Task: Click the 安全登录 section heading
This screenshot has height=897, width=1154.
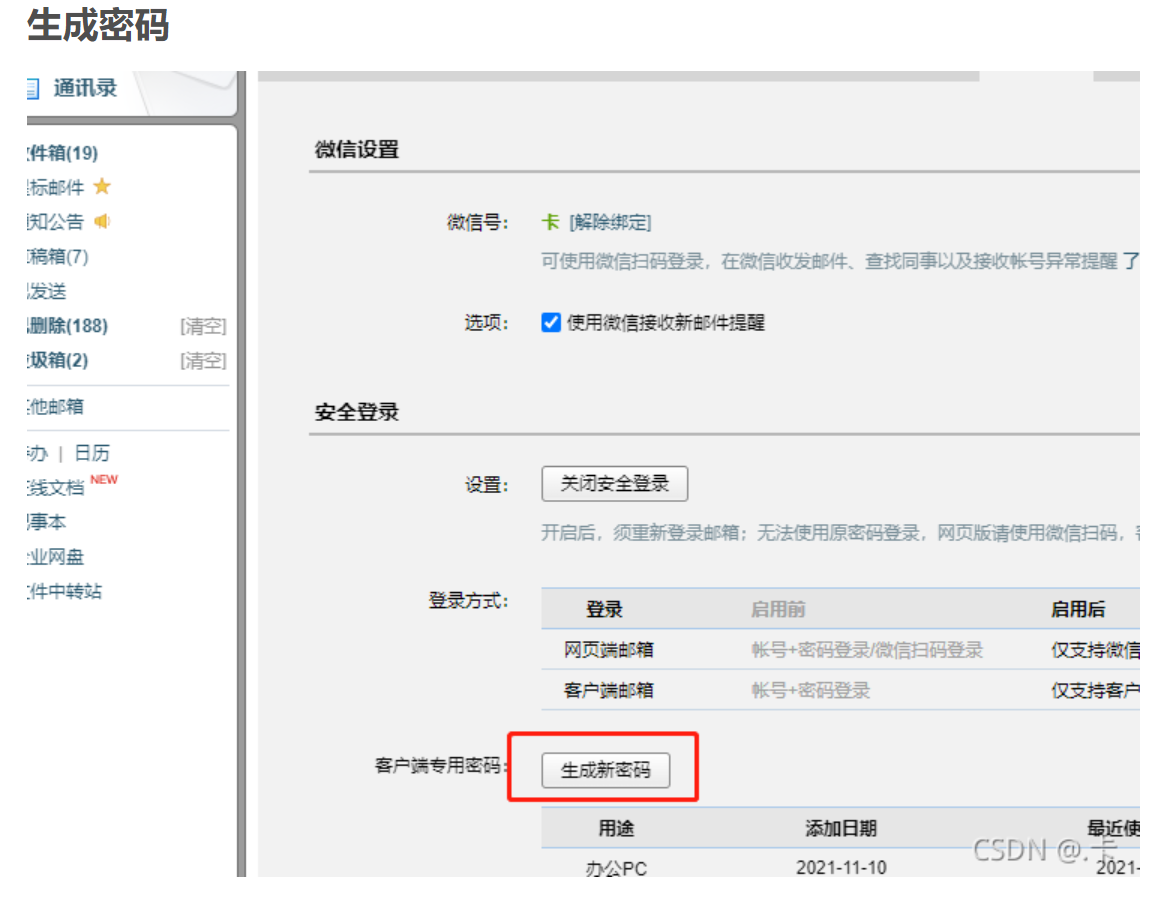Action: [357, 411]
